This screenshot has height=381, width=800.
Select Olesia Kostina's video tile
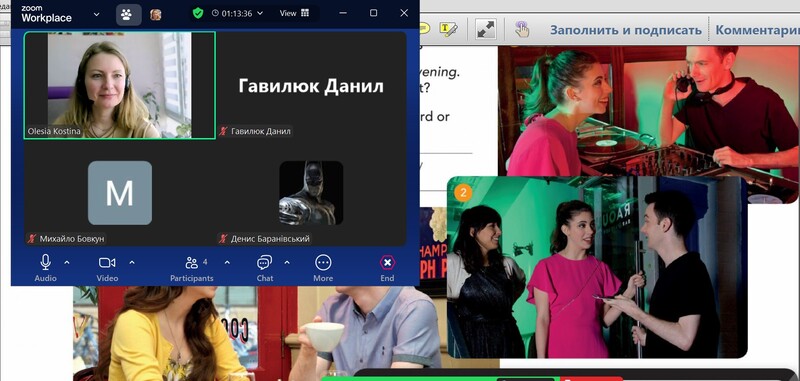[119, 85]
